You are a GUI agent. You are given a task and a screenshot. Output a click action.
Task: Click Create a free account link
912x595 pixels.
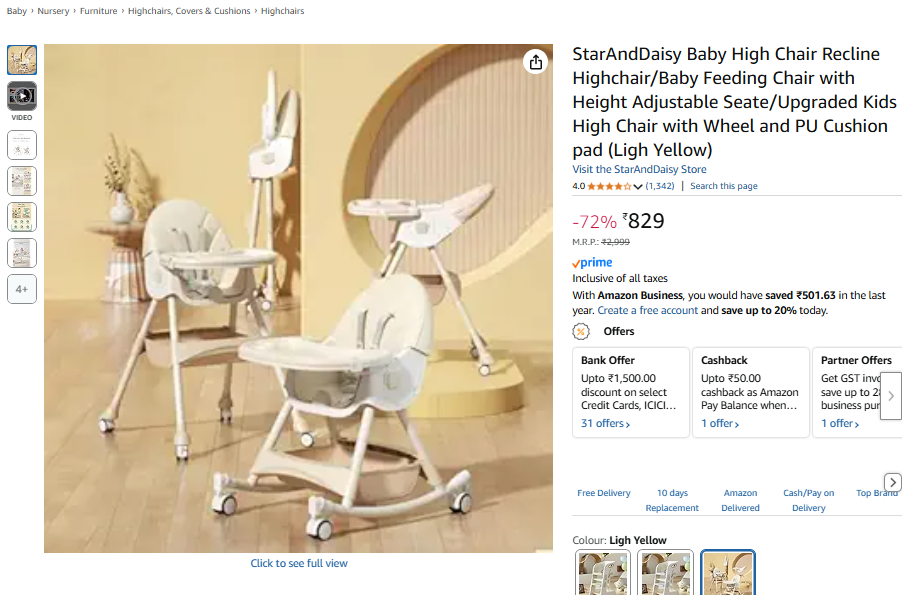pos(647,311)
